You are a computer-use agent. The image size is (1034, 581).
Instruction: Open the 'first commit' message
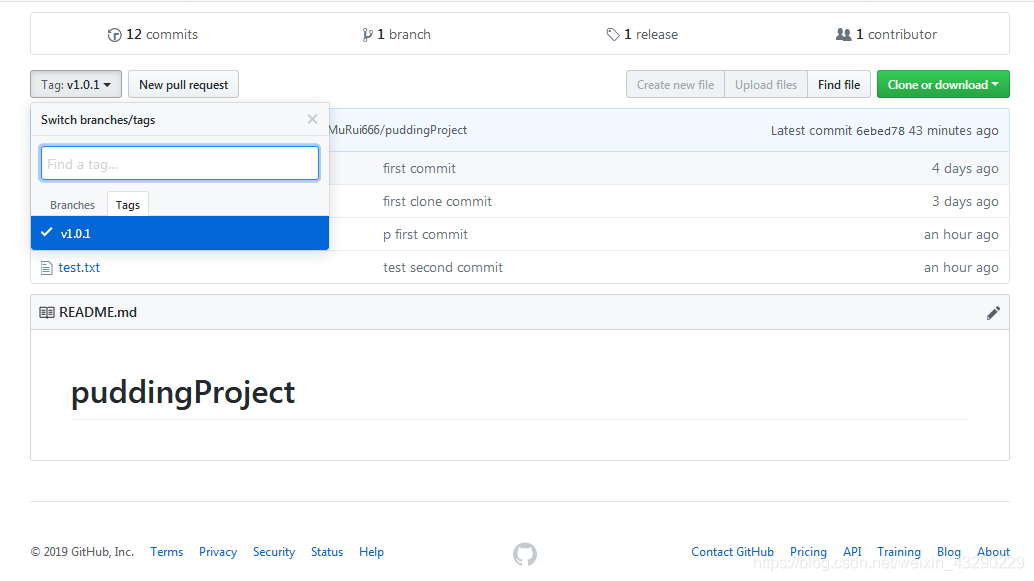coord(419,168)
